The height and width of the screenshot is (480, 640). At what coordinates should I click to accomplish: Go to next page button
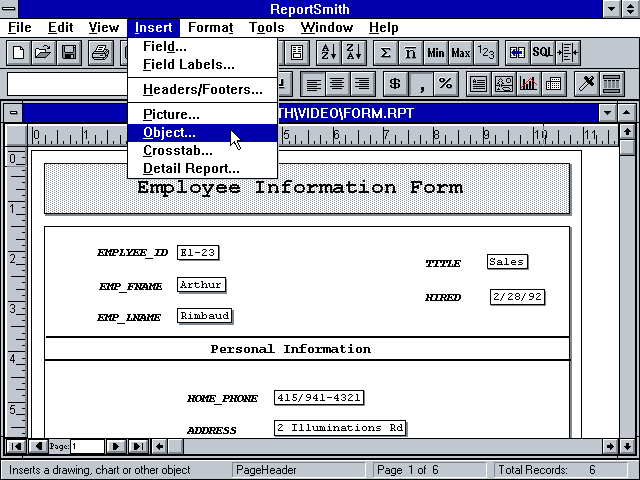116,447
